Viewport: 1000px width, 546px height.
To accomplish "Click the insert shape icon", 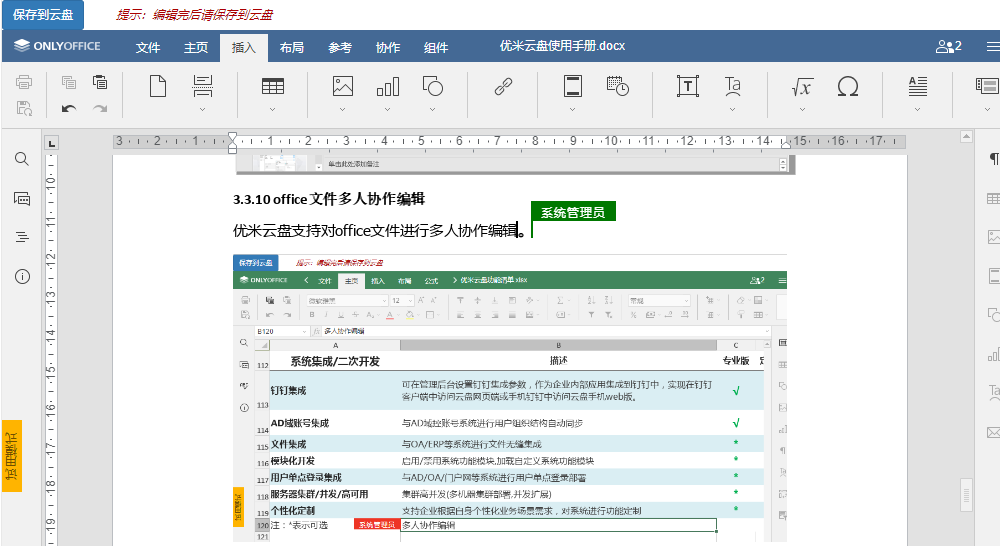I will [432, 86].
